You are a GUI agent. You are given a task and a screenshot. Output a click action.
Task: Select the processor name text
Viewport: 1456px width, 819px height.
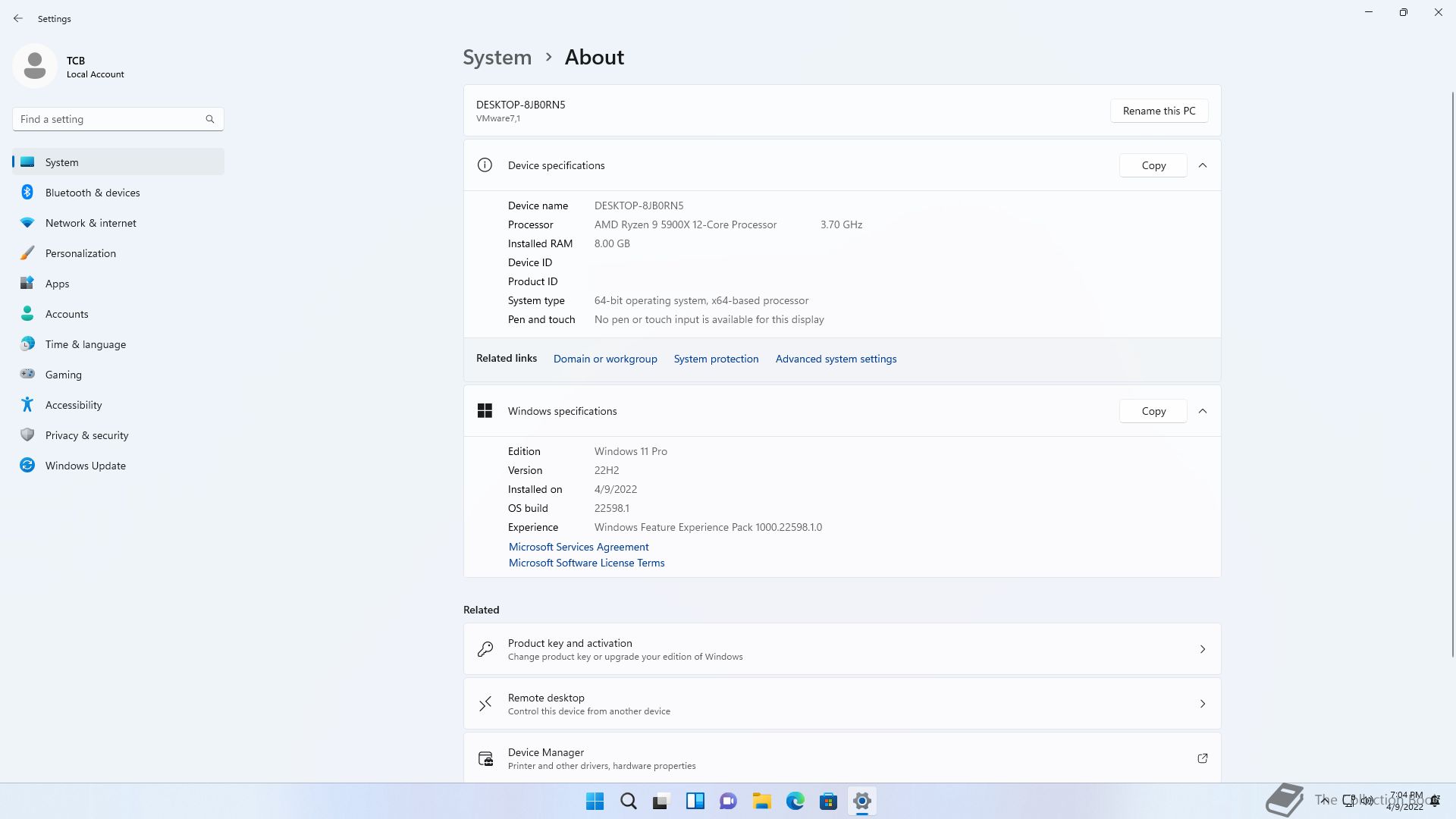pos(686,224)
